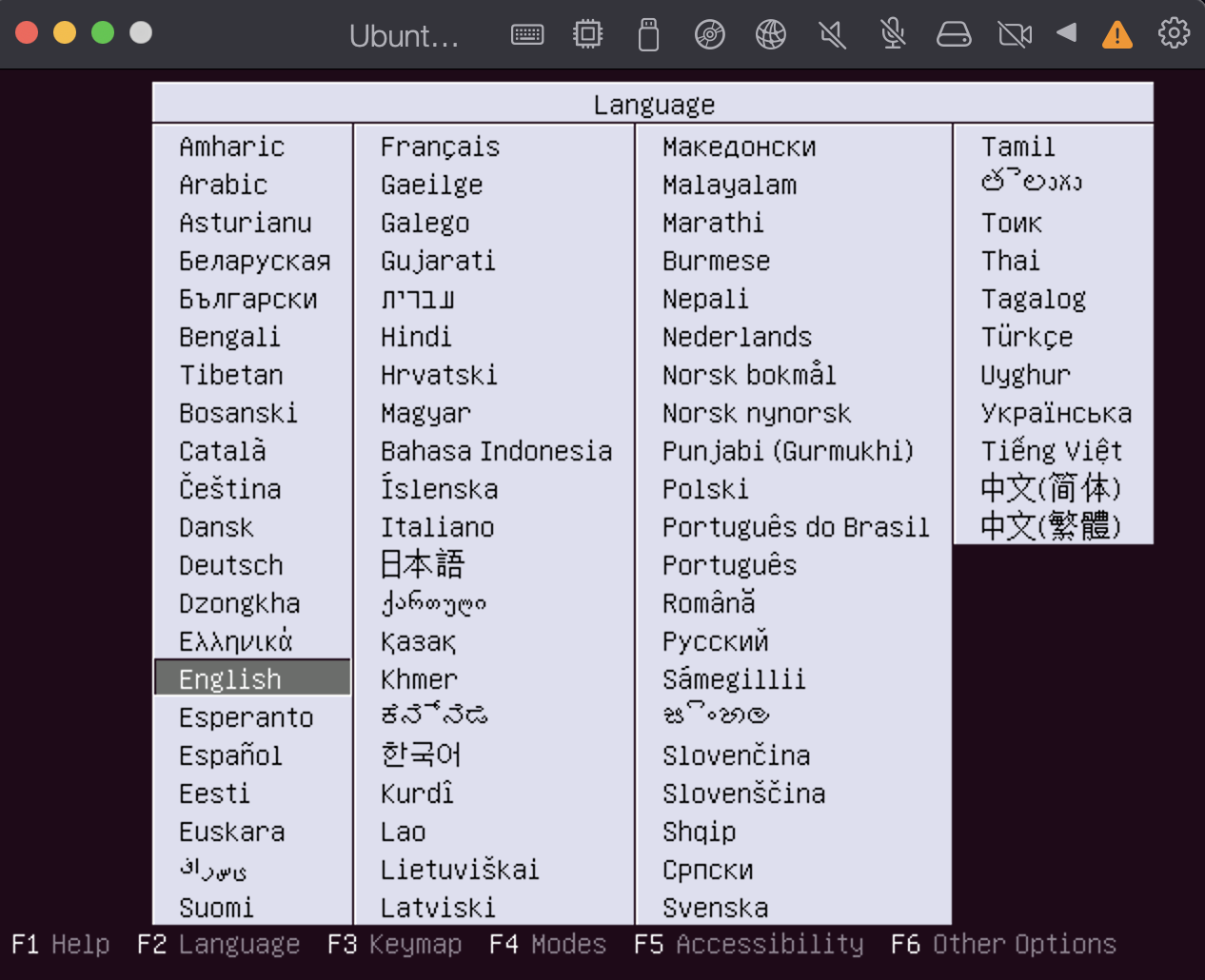Select Punjabi (Gurmukhi) language
Screen dimensions: 1205x980
click(x=788, y=451)
